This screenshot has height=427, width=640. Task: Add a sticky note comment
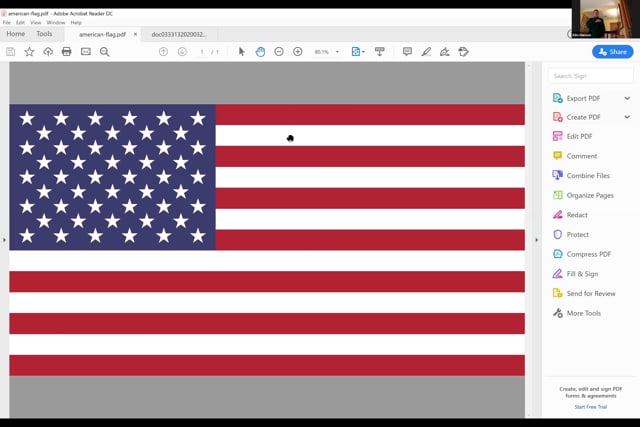click(407, 52)
